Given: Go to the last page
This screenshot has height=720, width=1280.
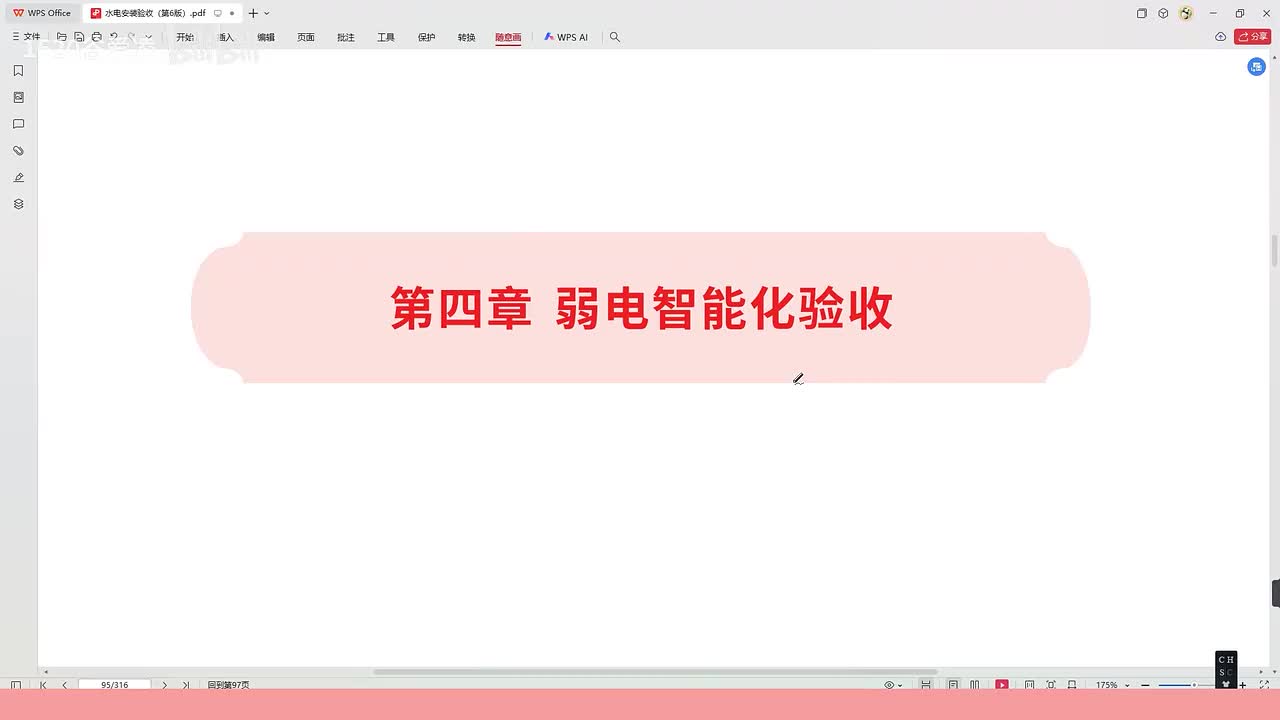Looking at the screenshot, I should tap(186, 685).
